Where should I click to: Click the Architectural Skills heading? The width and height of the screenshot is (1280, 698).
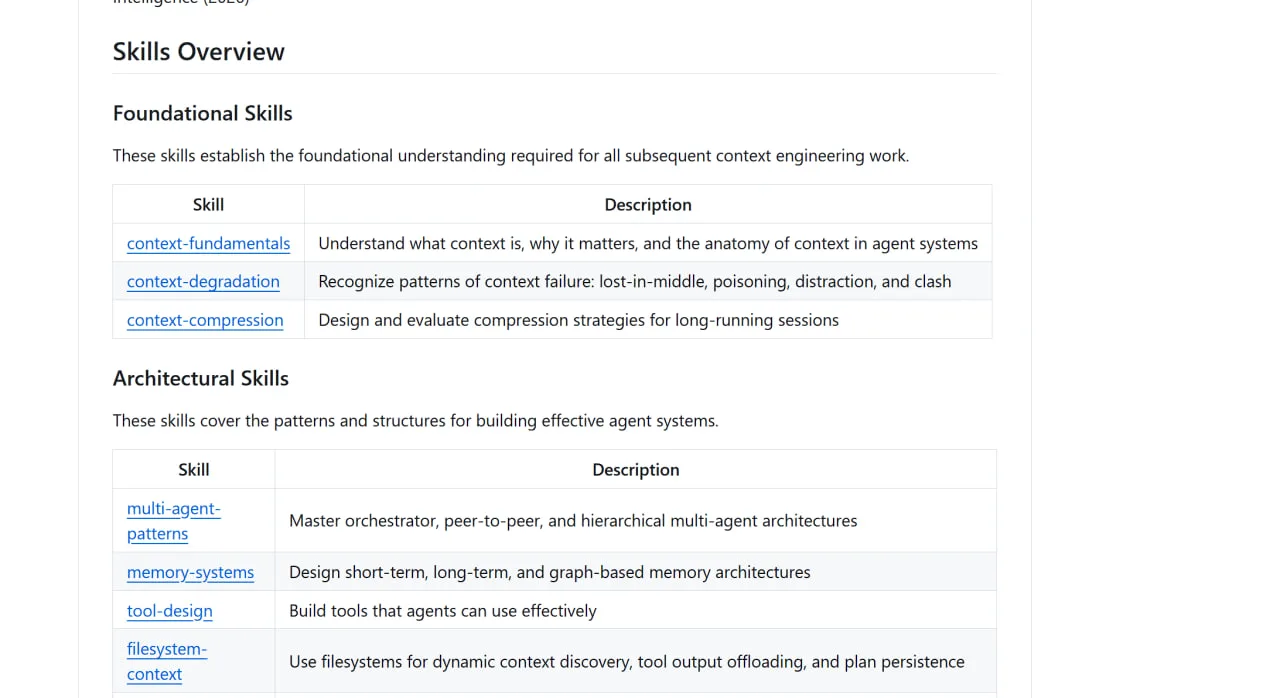[201, 378]
